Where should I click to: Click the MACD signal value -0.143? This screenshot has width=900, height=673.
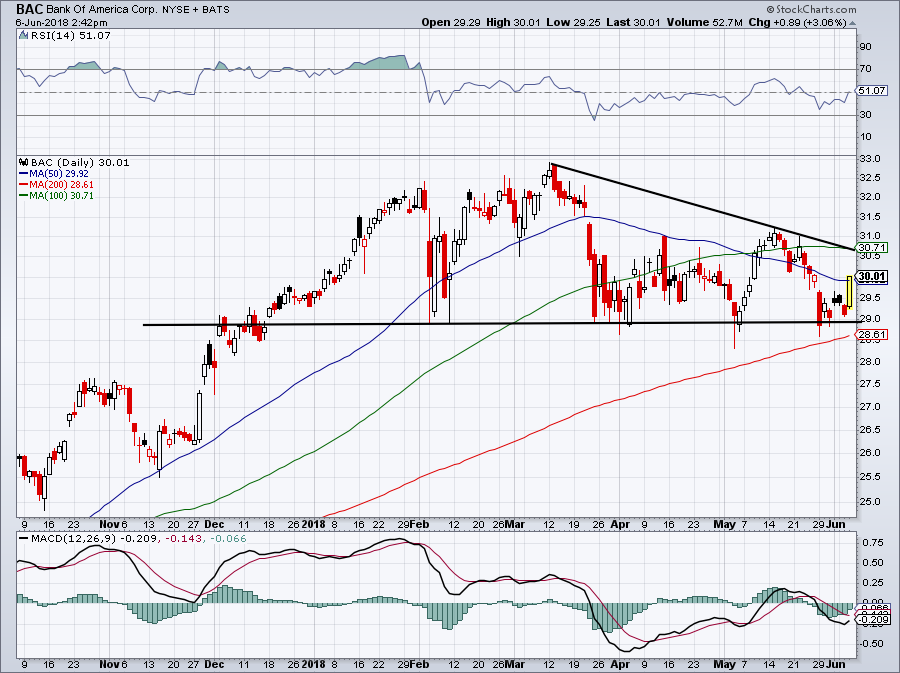[x=185, y=539]
